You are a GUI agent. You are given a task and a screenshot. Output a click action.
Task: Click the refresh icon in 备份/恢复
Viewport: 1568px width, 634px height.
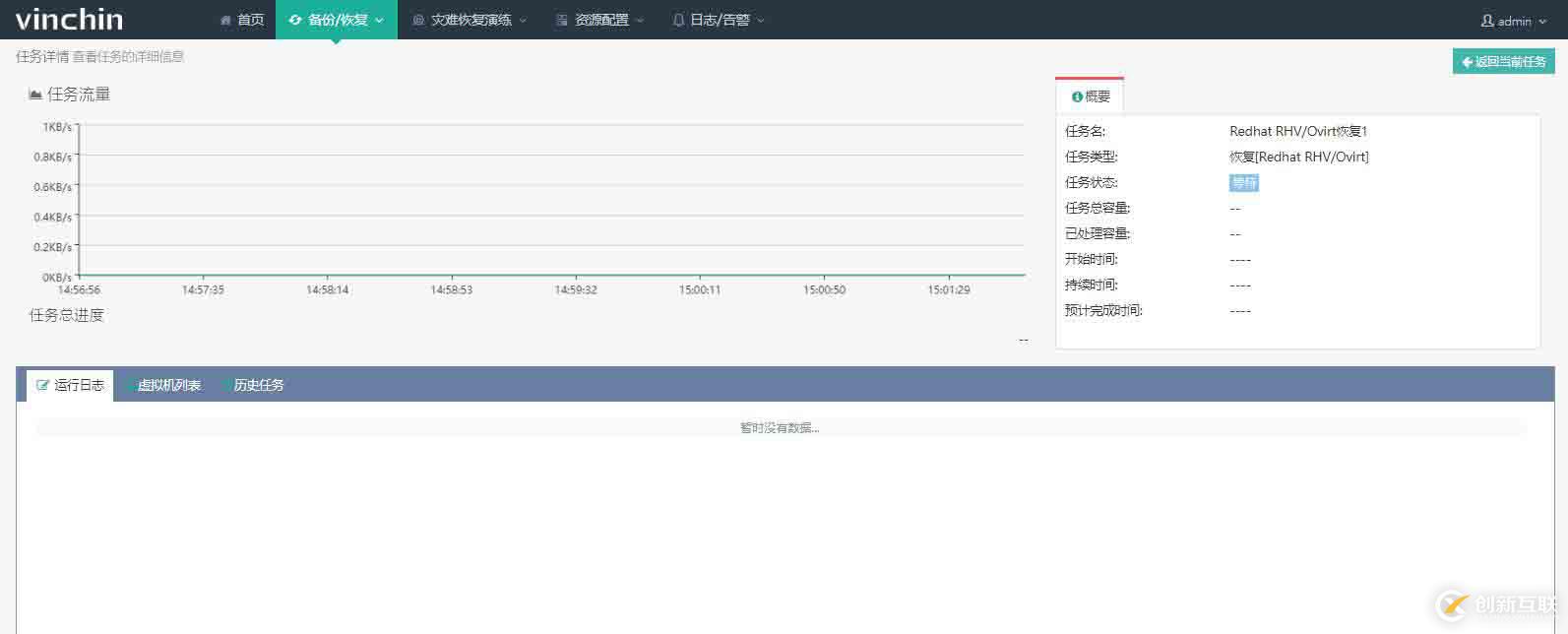tap(295, 20)
